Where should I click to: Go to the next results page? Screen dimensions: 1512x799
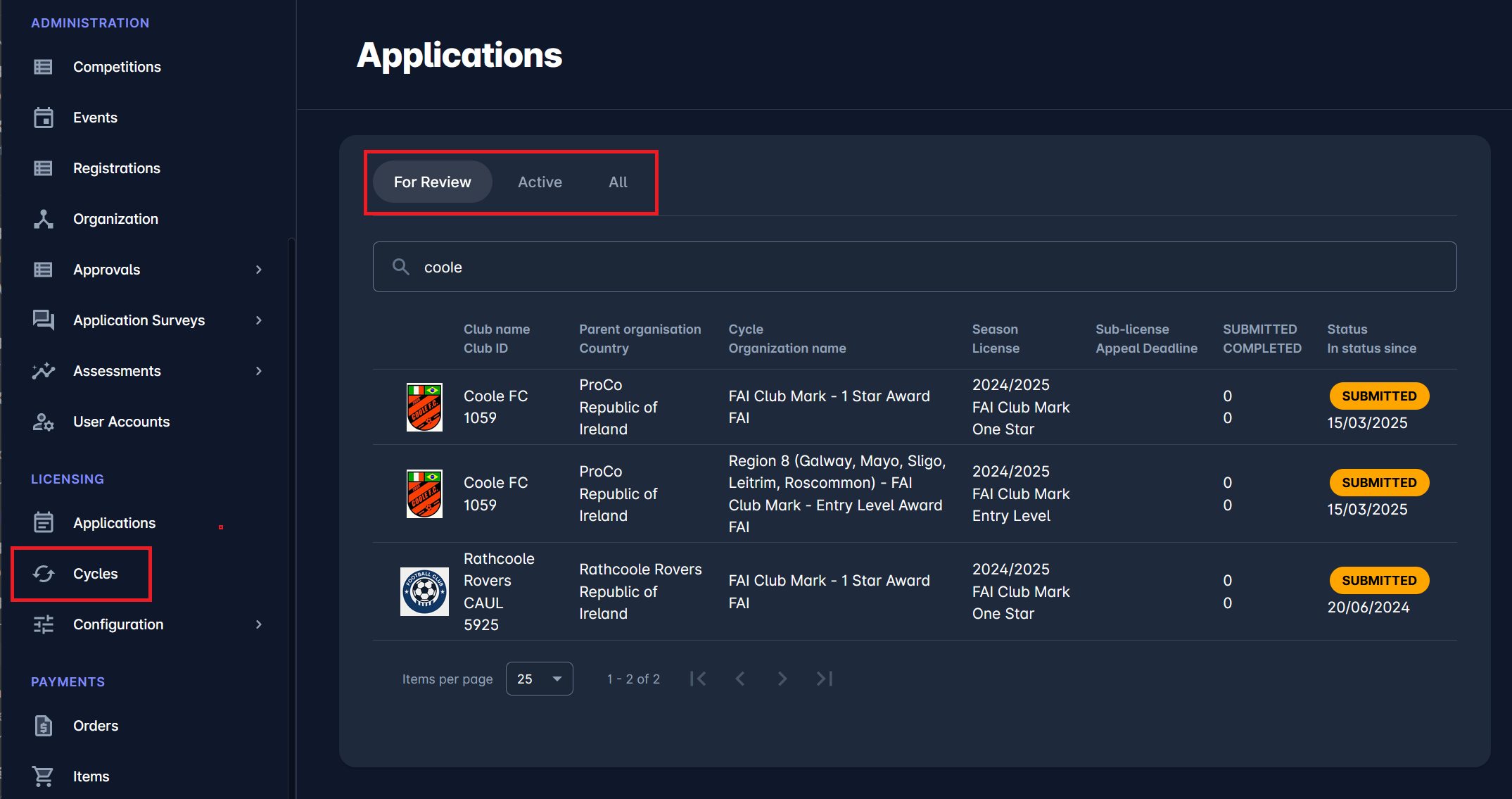782,679
